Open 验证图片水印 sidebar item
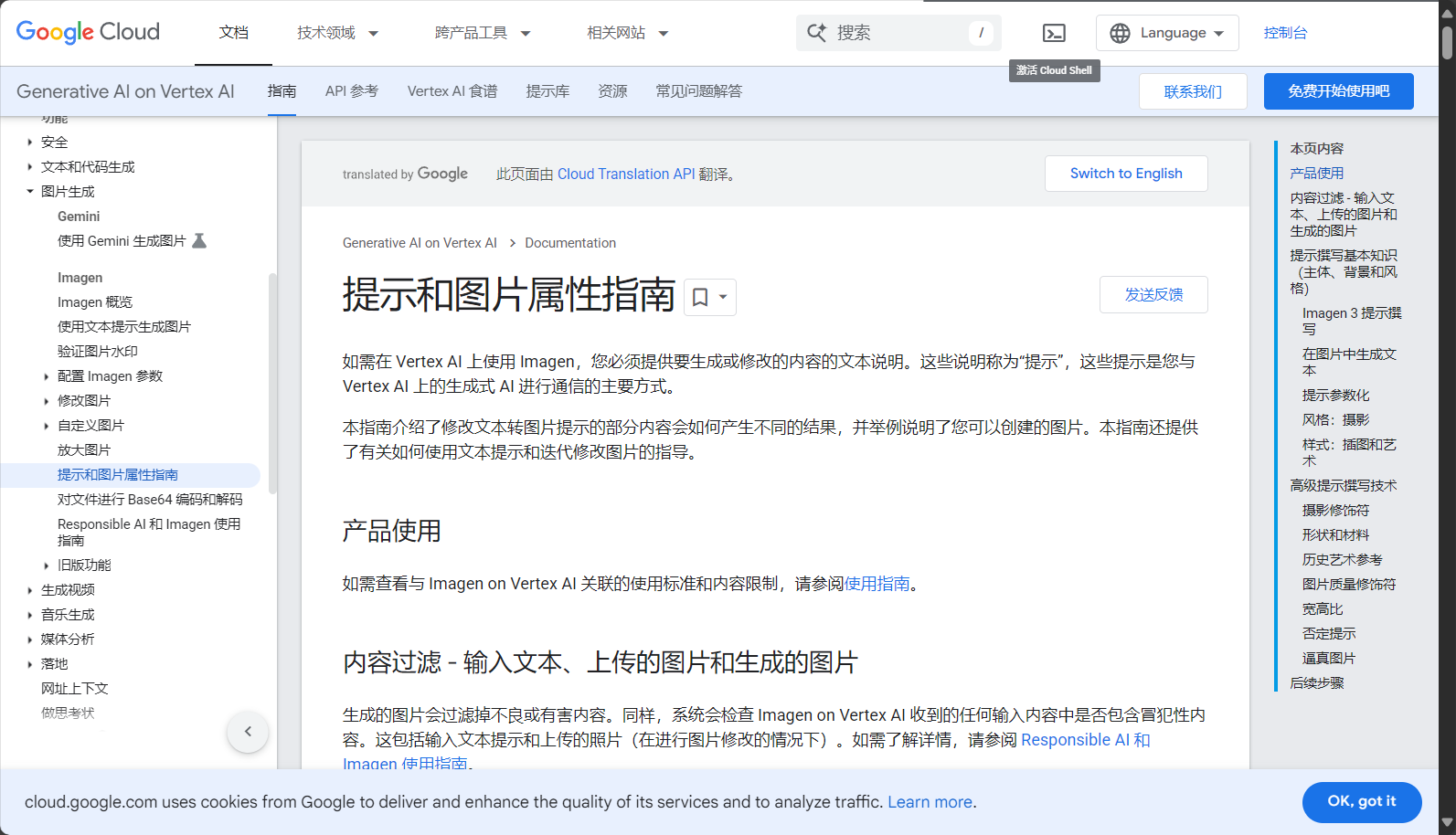 pos(98,352)
